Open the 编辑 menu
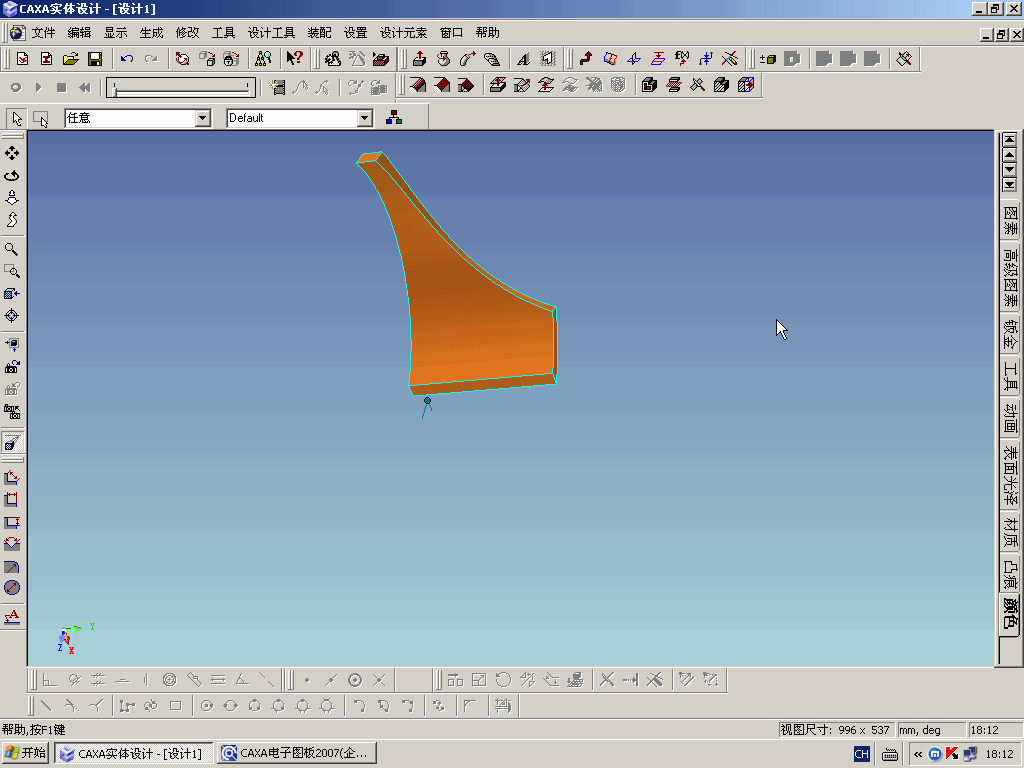The height and width of the screenshot is (768, 1024). (x=80, y=33)
